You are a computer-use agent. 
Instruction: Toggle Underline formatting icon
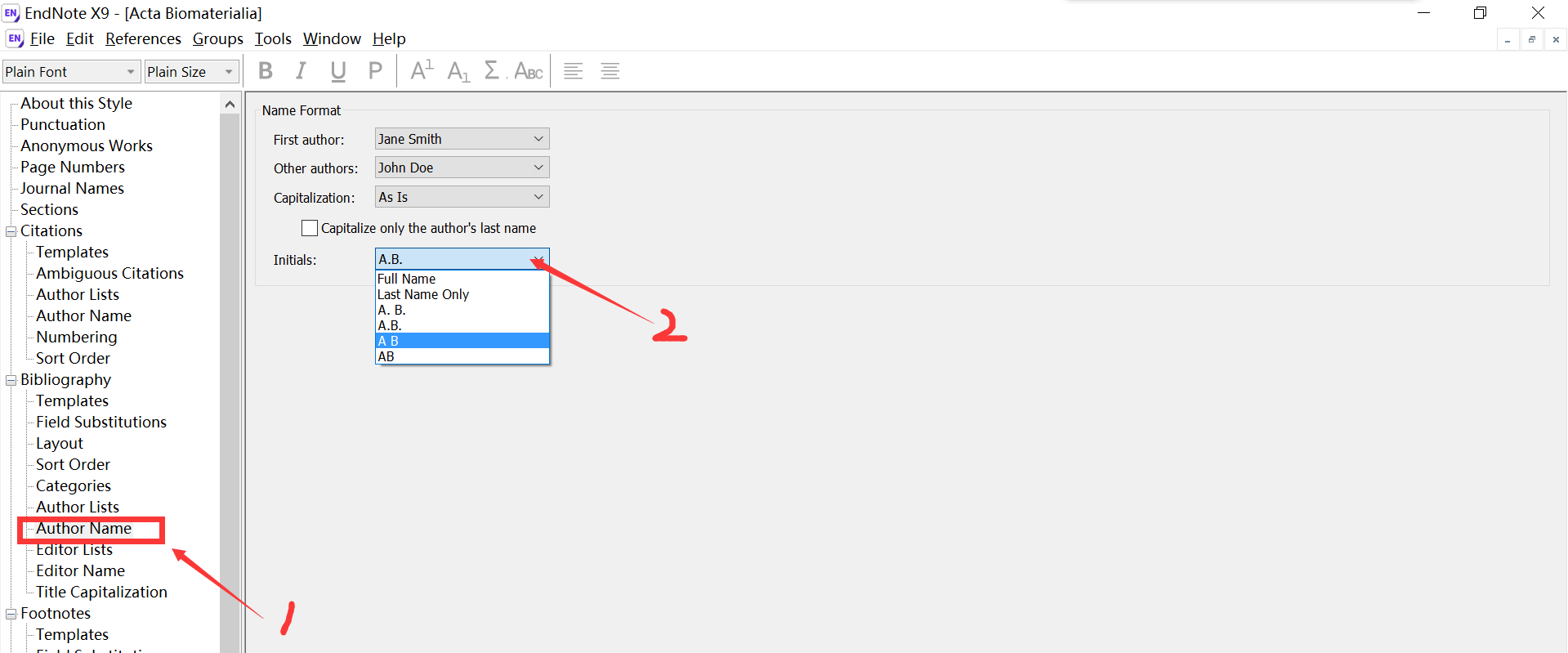pyautogui.click(x=338, y=71)
